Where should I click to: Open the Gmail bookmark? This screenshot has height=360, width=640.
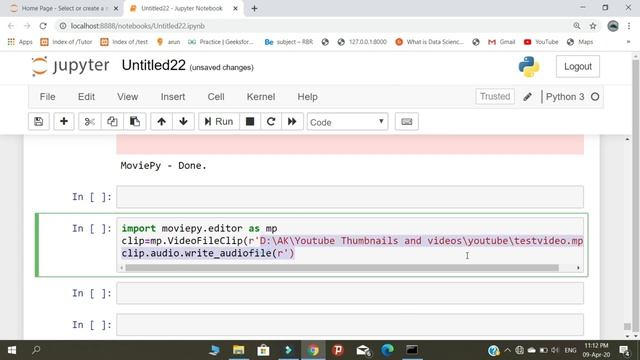tap(502, 42)
